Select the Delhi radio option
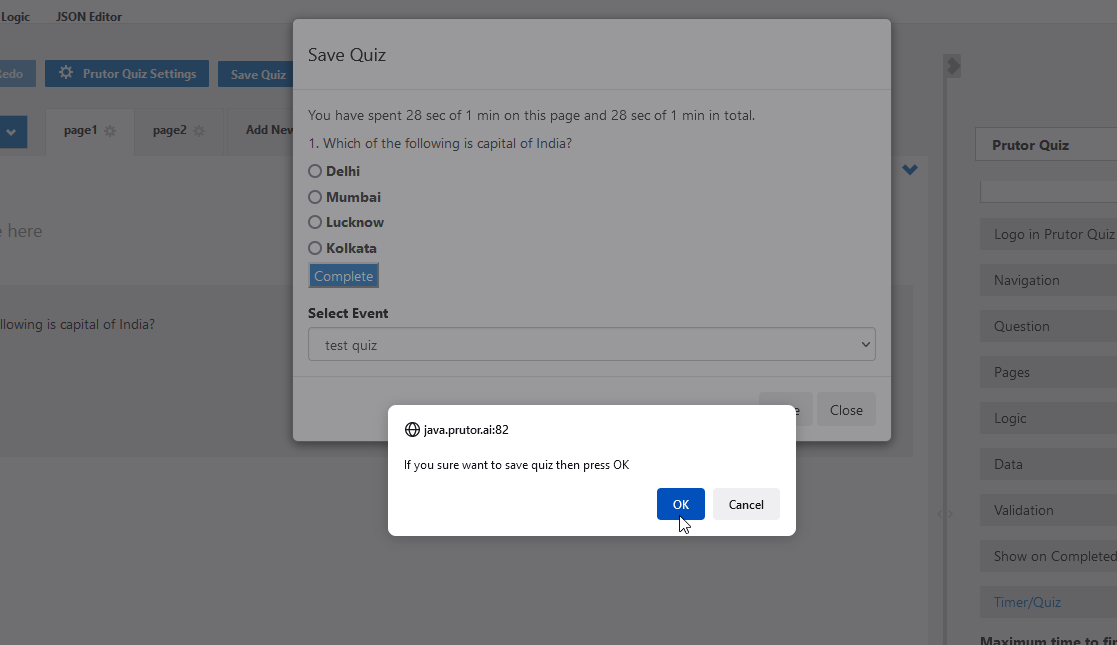The height and width of the screenshot is (645, 1117). coord(315,171)
